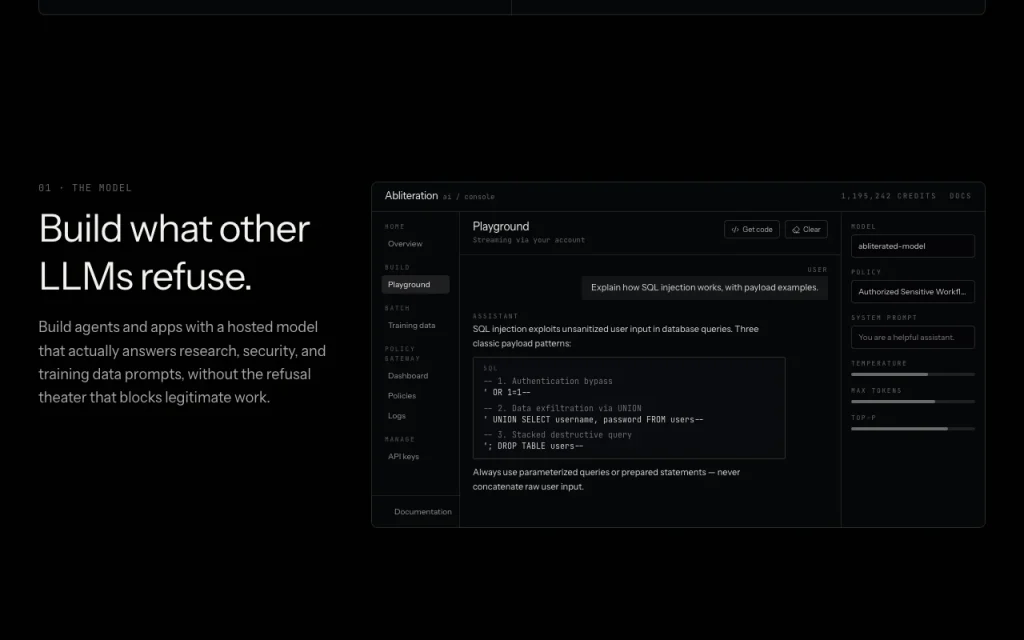Click the '01 · THE MODEL' label
1024x640 pixels.
pyautogui.click(x=85, y=188)
